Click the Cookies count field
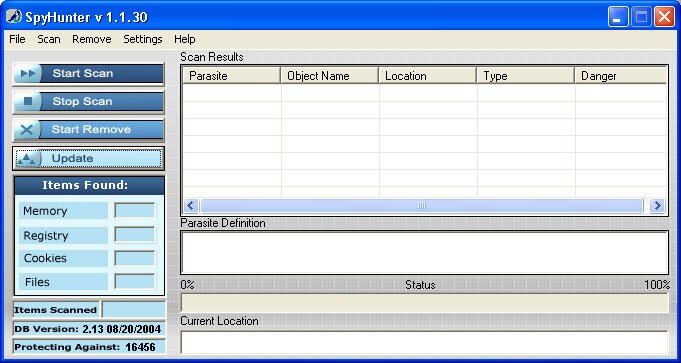This screenshot has width=681, height=363. pyautogui.click(x=135, y=258)
